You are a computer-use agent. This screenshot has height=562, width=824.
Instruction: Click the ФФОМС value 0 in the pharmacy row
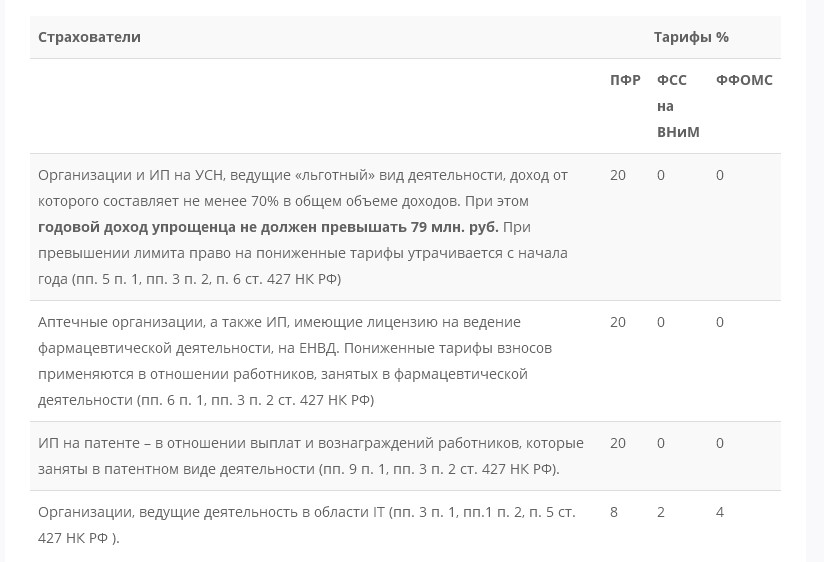[720, 322]
